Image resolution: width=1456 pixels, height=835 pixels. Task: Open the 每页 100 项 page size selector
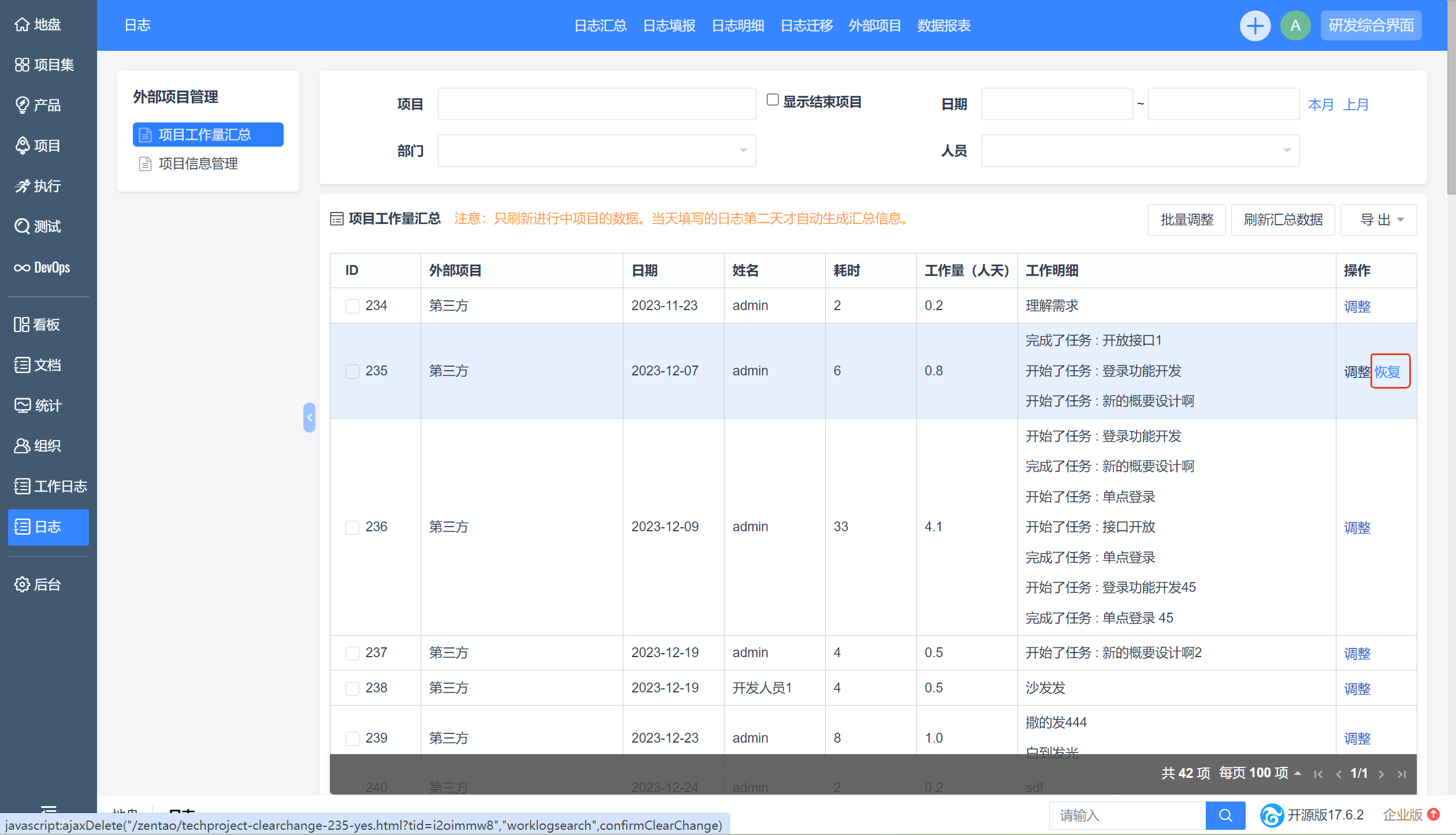pos(1260,773)
